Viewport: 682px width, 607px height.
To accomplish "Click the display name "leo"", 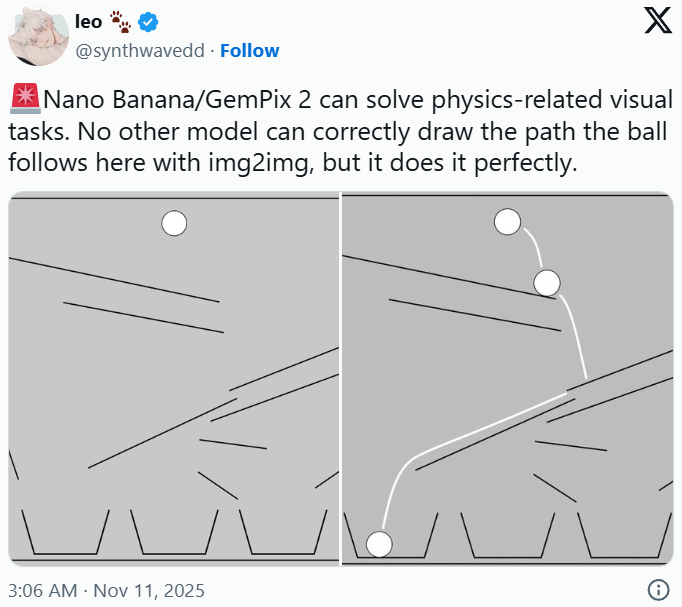I will pos(89,21).
